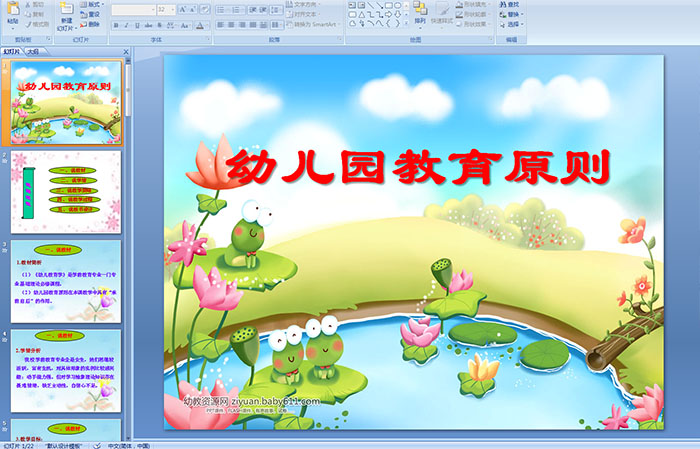Open the font name combo box

(133, 9)
